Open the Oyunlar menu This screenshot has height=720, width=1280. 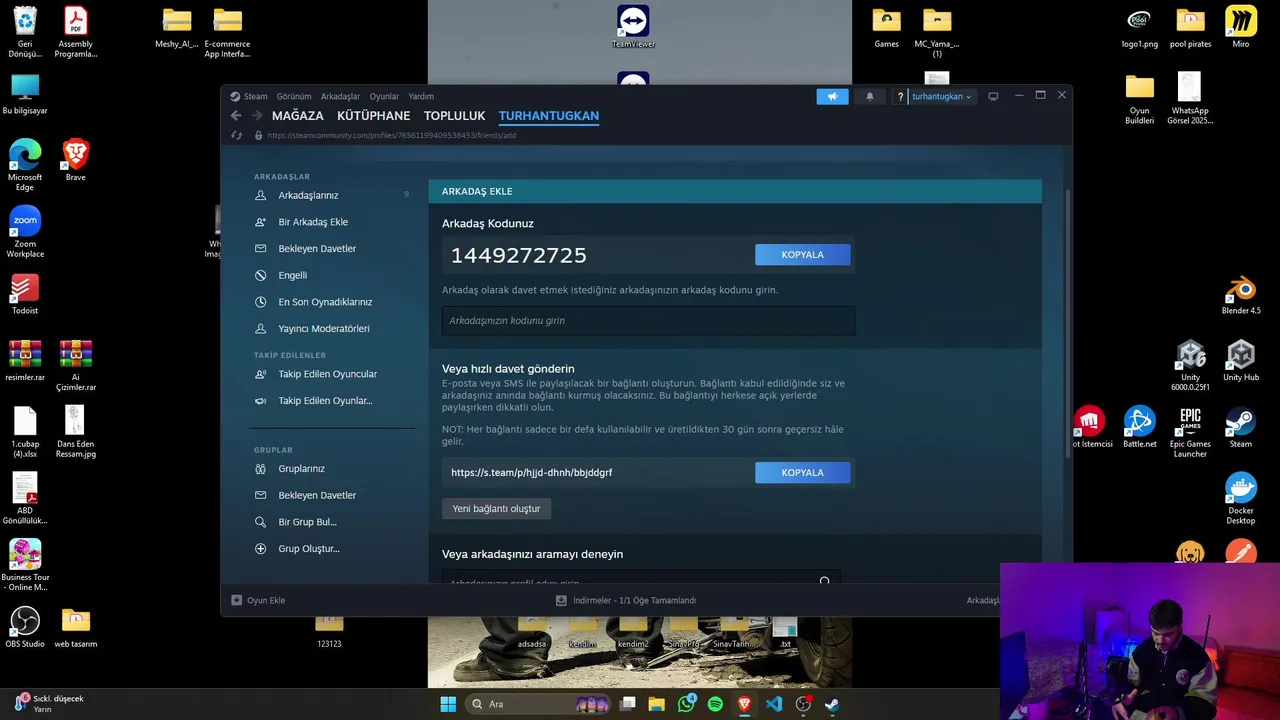coord(384,96)
